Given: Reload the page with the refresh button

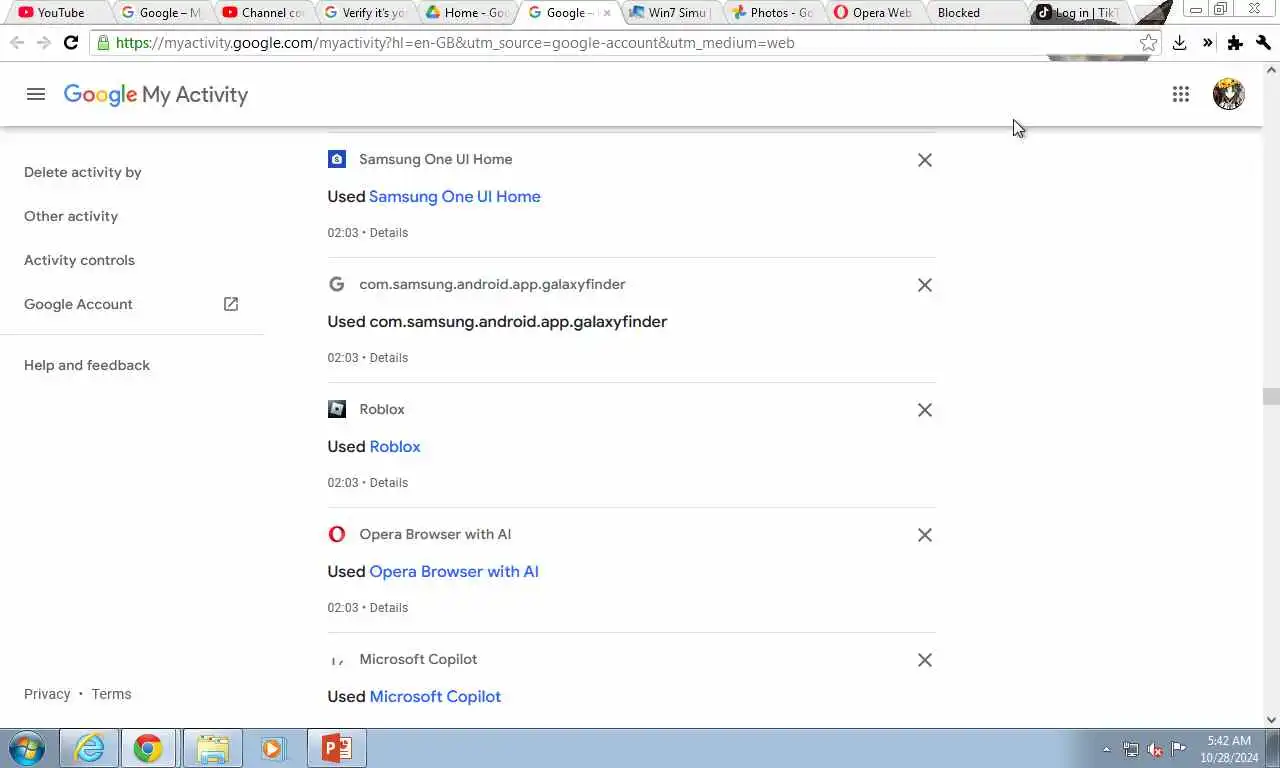Looking at the screenshot, I should (70, 43).
